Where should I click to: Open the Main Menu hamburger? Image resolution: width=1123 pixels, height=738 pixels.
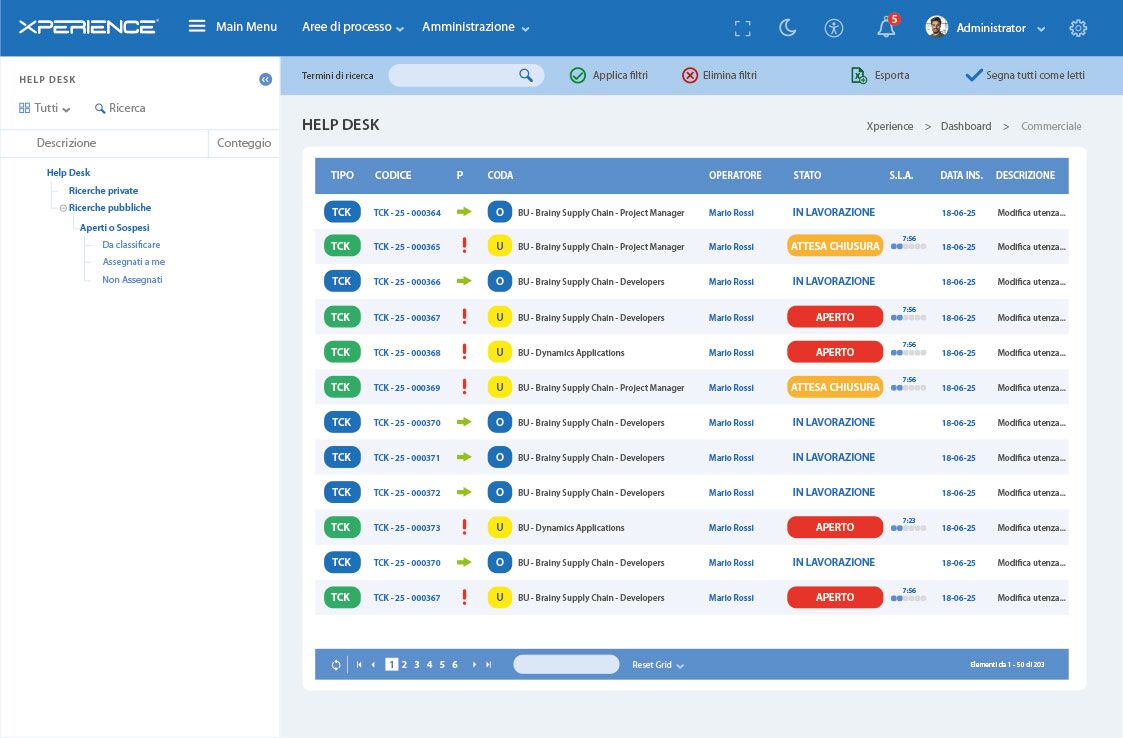pyautogui.click(x=197, y=27)
